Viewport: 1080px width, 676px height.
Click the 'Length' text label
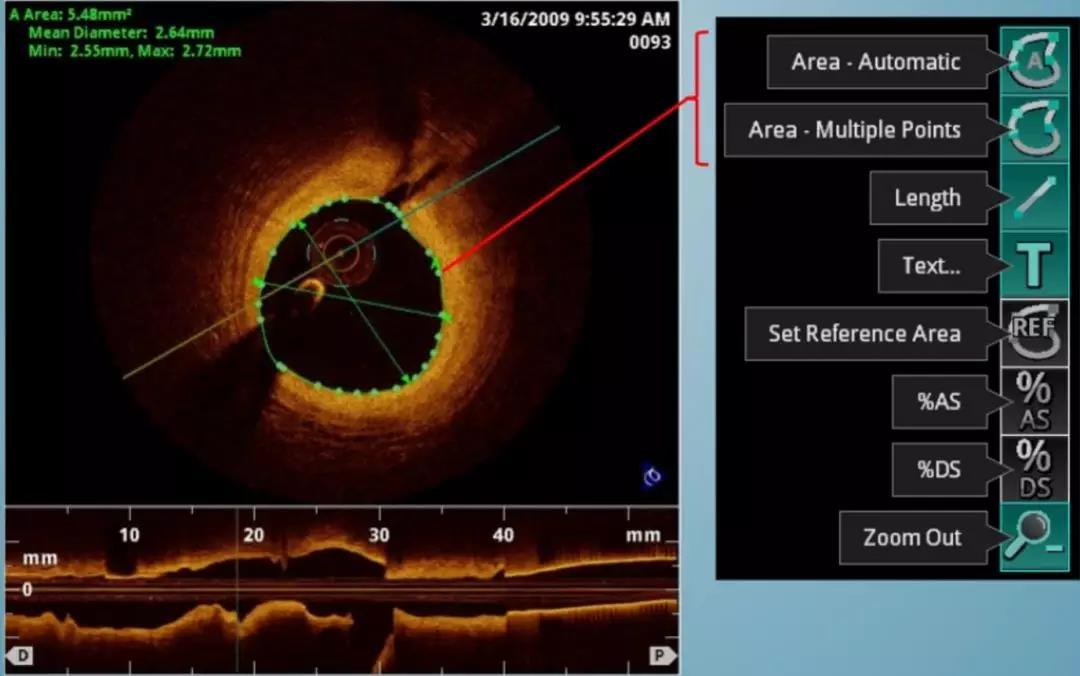(x=927, y=198)
